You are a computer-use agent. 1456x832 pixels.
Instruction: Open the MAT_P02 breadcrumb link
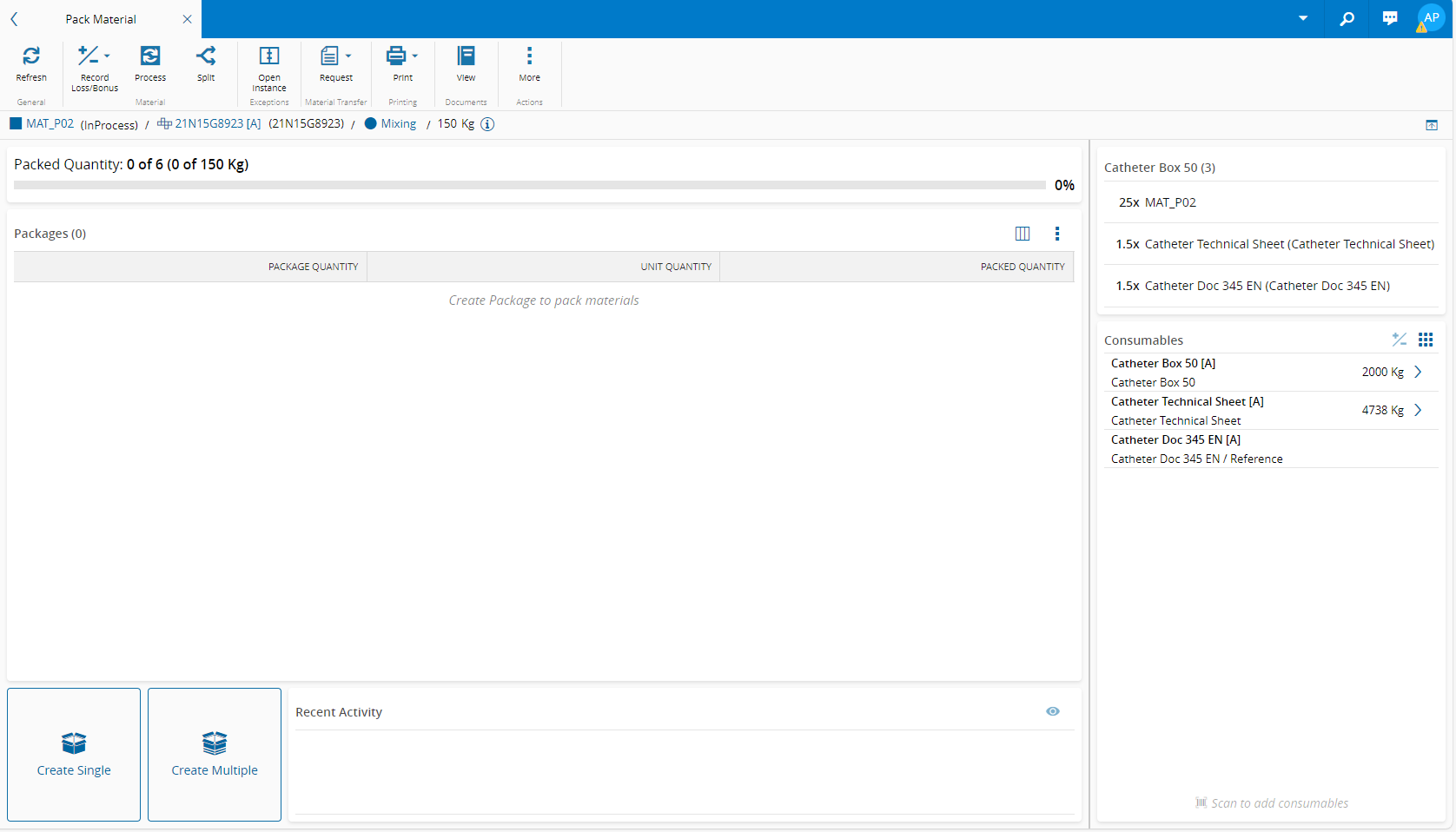(x=50, y=124)
